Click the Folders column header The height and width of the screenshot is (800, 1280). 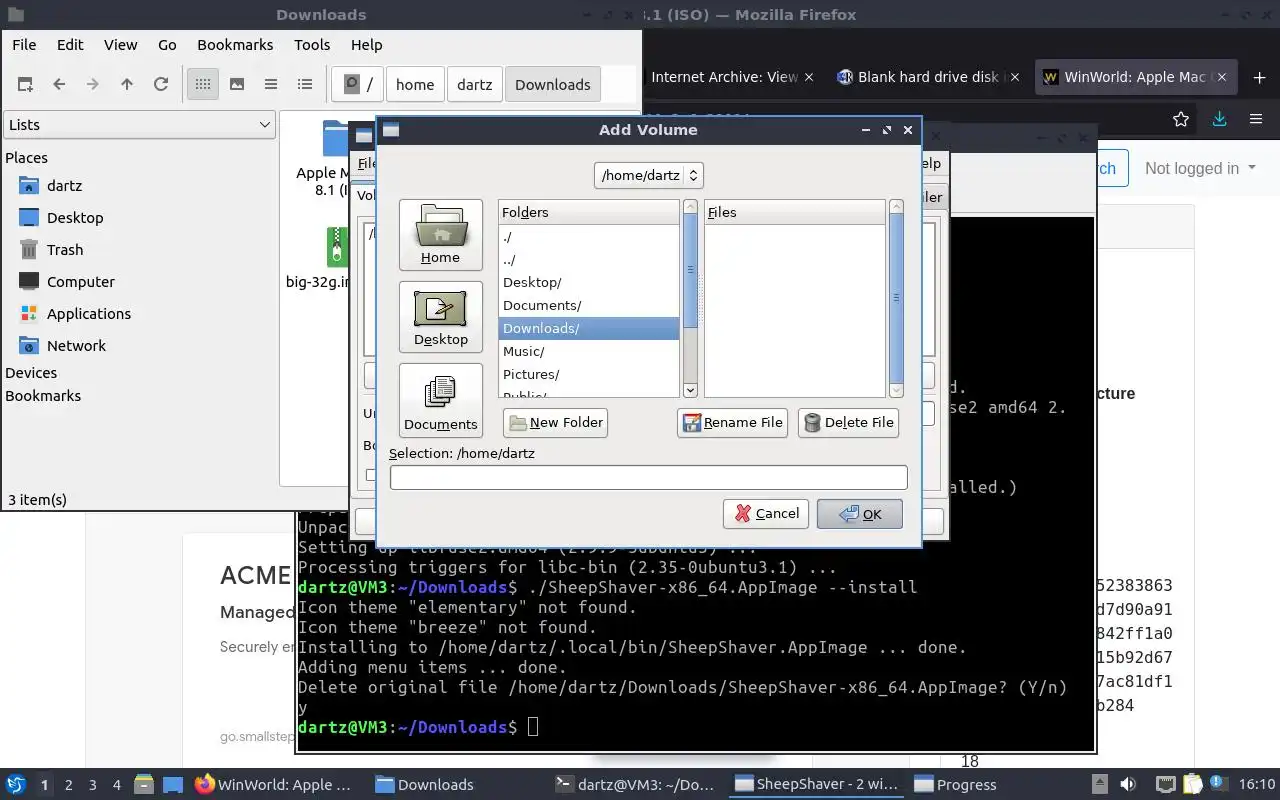pos(588,212)
